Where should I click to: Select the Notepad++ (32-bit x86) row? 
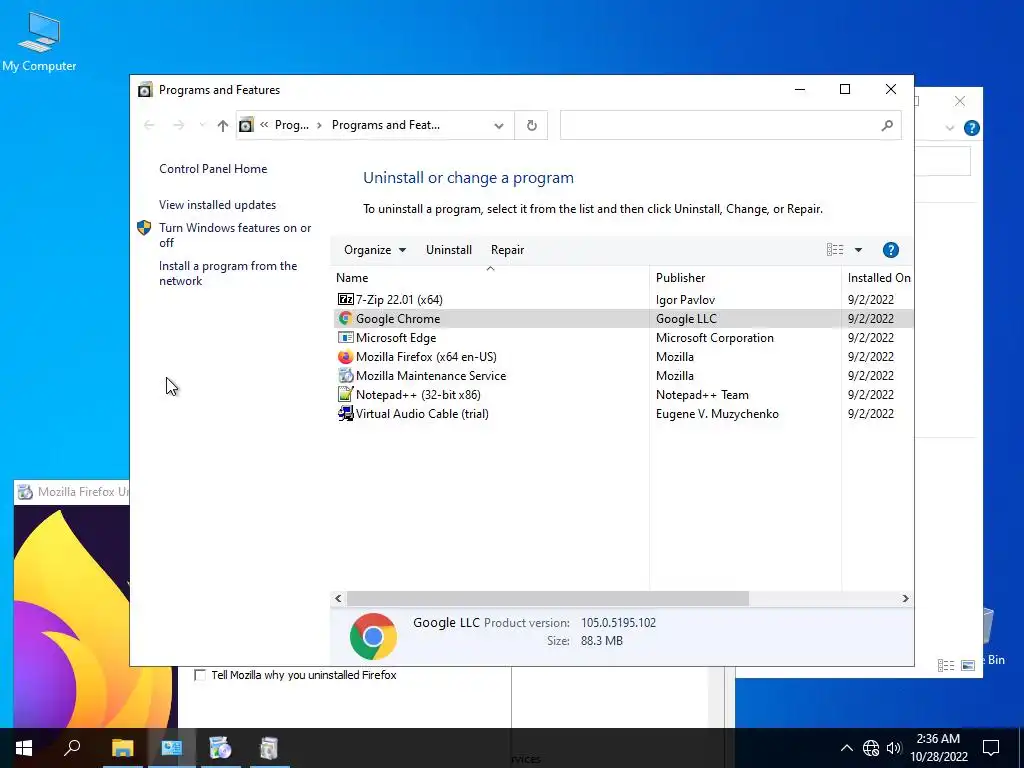[x=622, y=394]
